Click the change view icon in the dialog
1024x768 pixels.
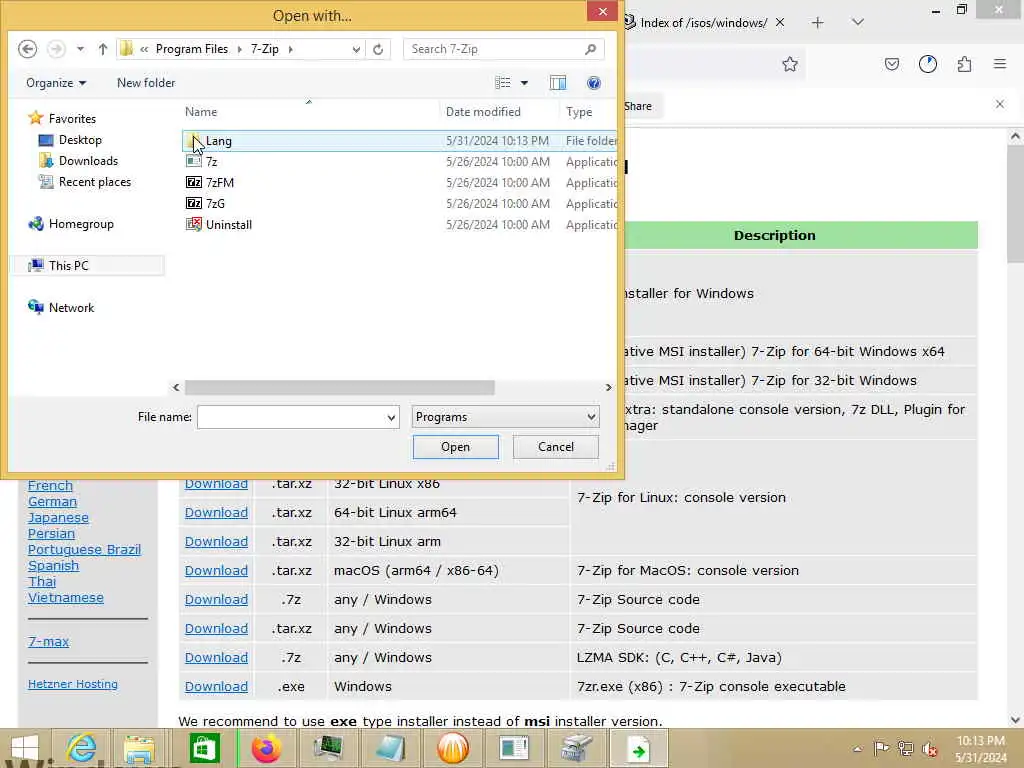(x=503, y=83)
